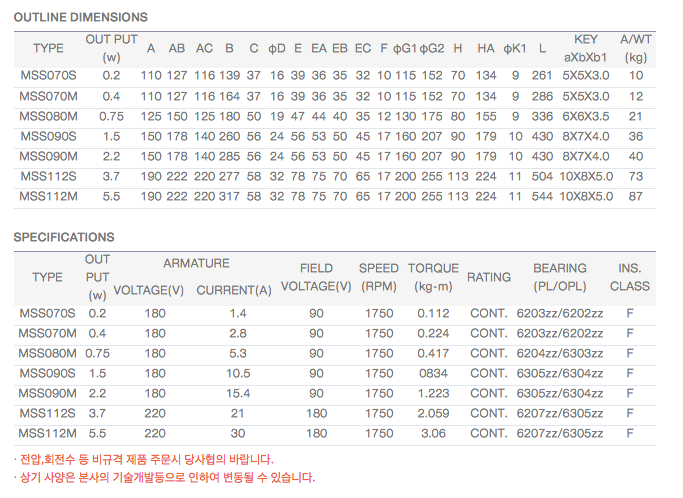Select torque value 0834
This screenshot has height=498, width=683.
(x=433, y=373)
